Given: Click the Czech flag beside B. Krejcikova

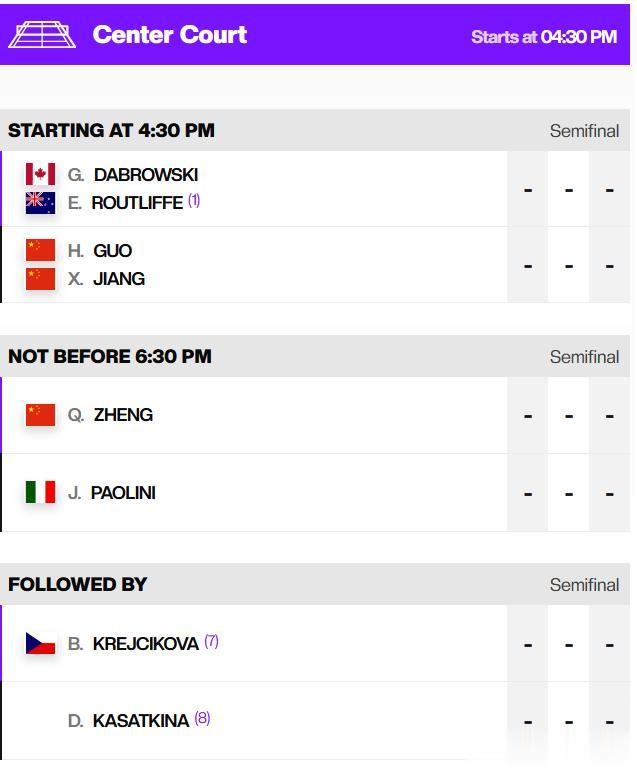Looking at the screenshot, I should point(40,643).
